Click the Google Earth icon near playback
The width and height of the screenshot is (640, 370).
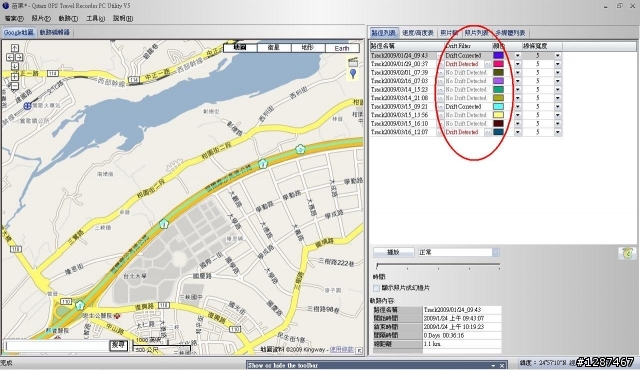pyautogui.click(x=627, y=253)
